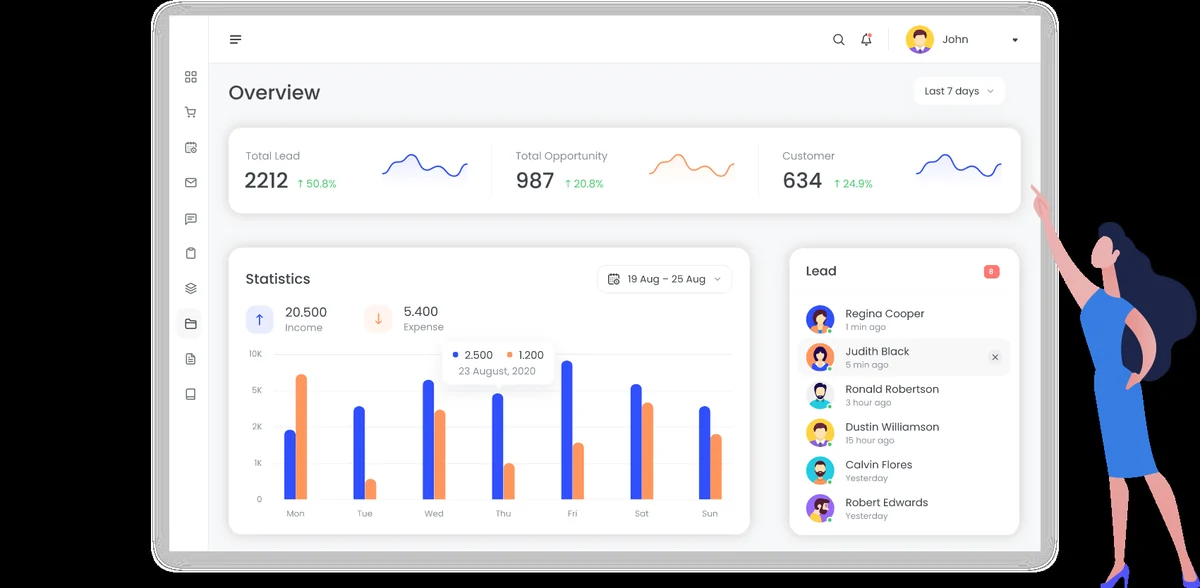Screen dimensions: 1200x588
Task: Open the calendar sidebar icon
Action: [x=191, y=148]
